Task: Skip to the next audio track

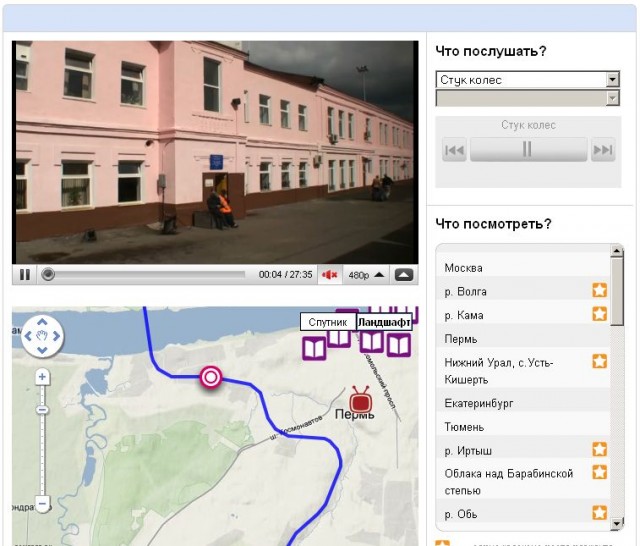Action: point(602,150)
